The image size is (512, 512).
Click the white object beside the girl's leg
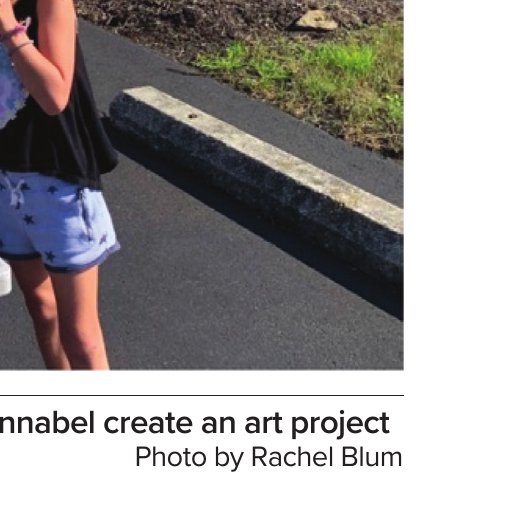coord(5,277)
